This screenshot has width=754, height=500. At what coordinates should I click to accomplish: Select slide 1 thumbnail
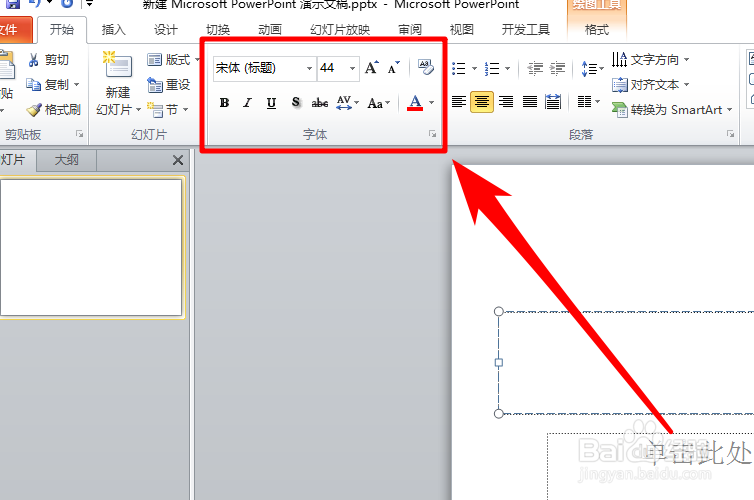(x=92, y=248)
